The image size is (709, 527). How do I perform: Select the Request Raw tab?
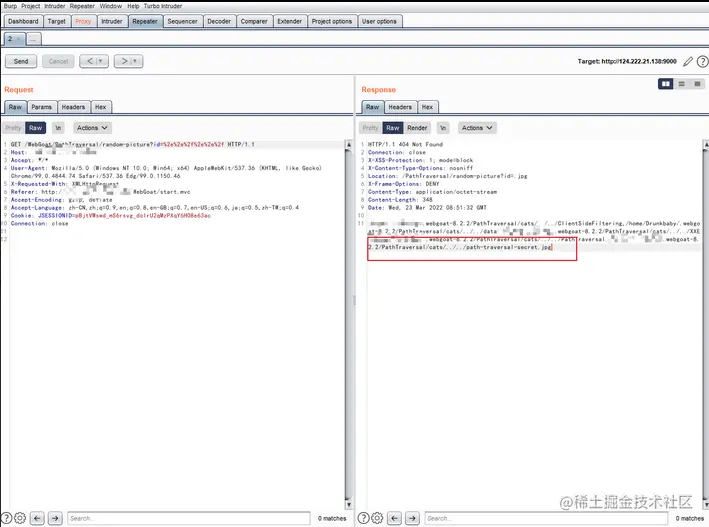click(15, 107)
